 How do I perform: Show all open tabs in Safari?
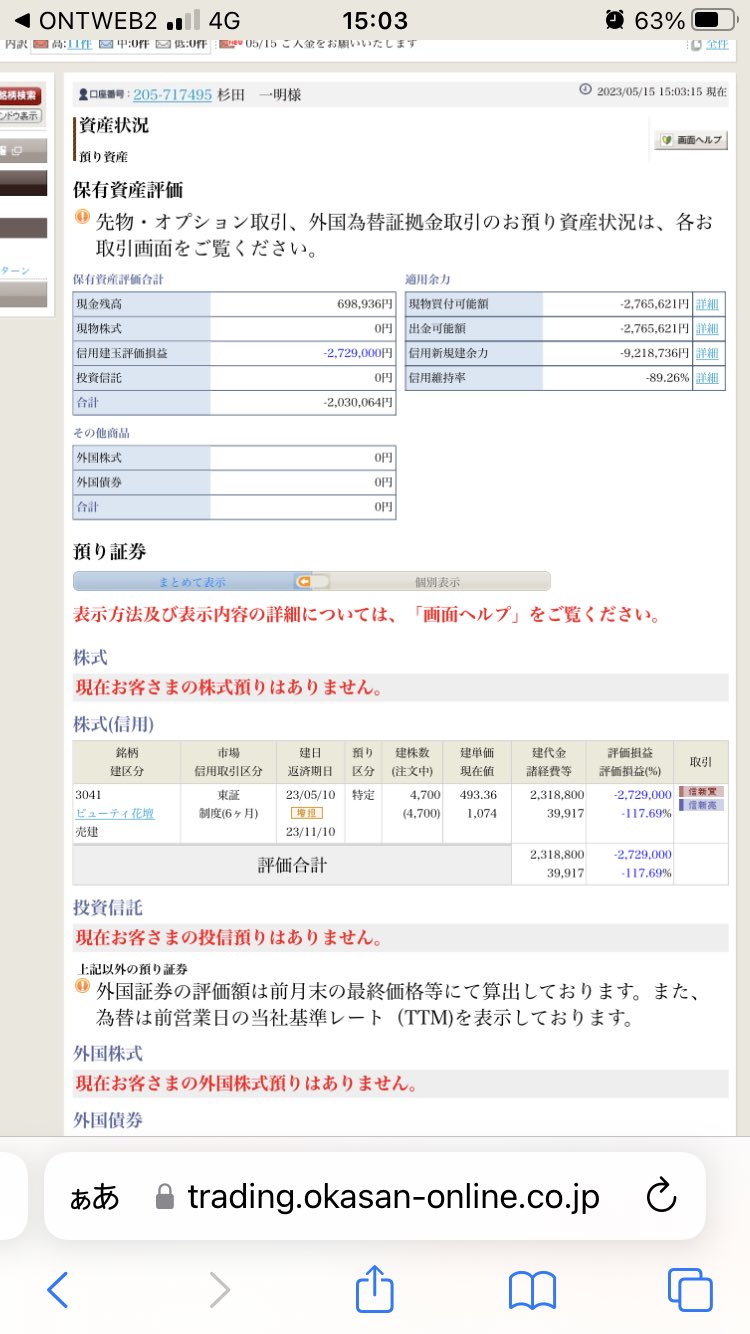(689, 1289)
